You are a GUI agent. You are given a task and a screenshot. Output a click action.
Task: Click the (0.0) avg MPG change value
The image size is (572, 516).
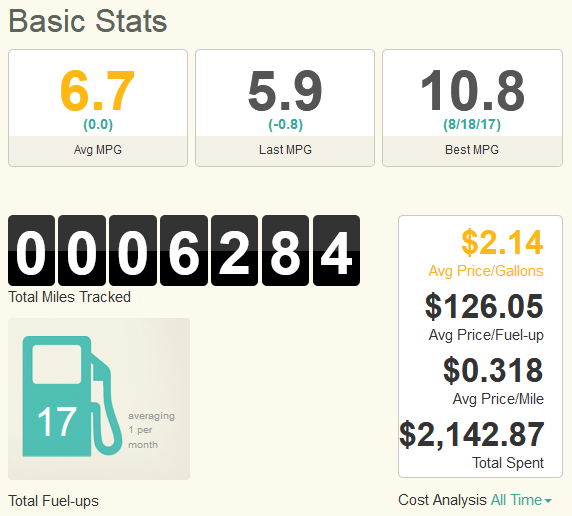[x=98, y=124]
